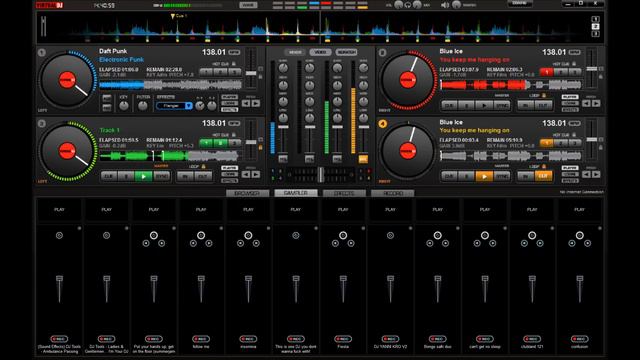Trigger green hot cue 2 on Track 1 deck
640x360 pixels.
[x=220, y=143]
